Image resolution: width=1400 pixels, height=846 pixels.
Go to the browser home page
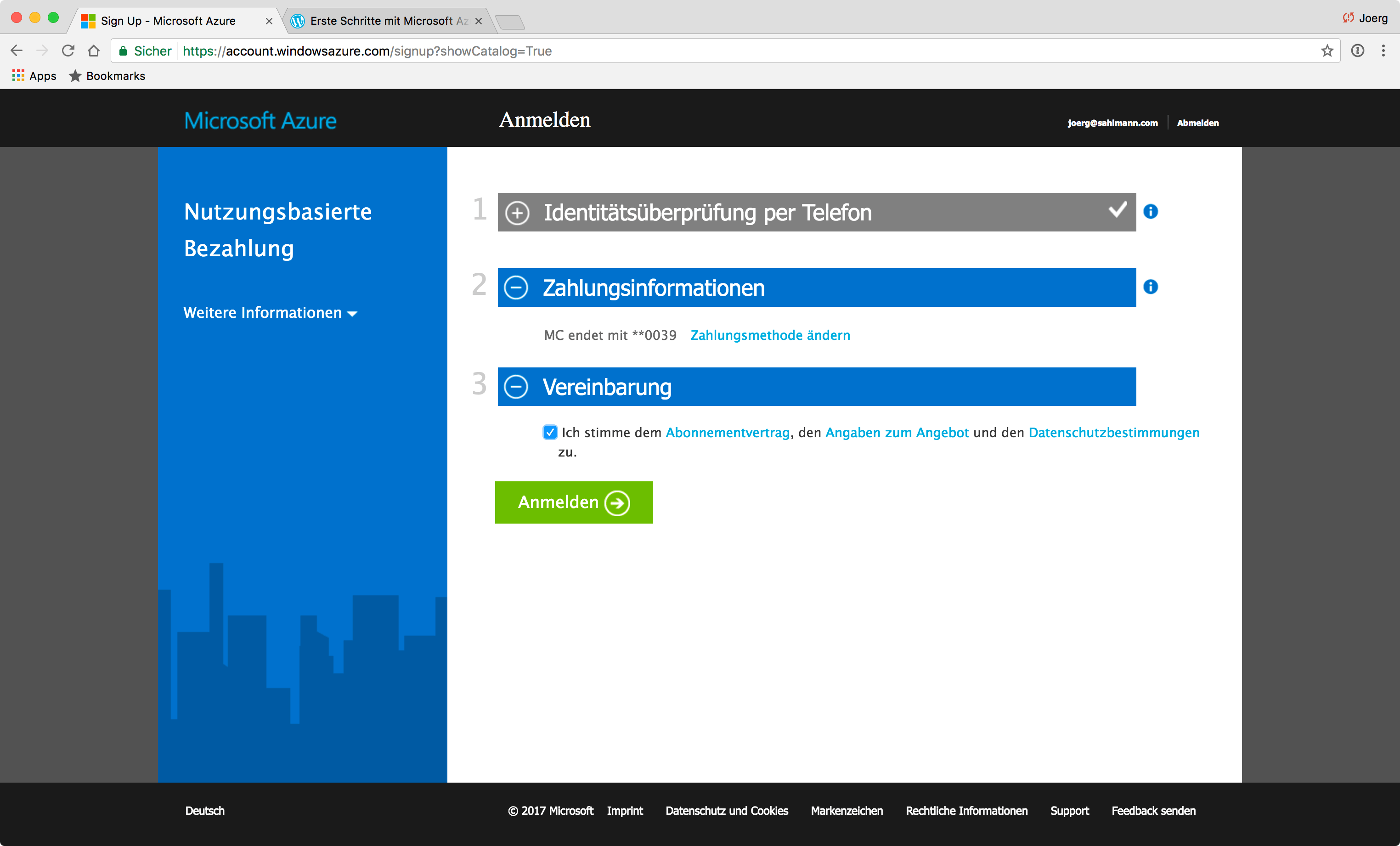pyautogui.click(x=94, y=51)
